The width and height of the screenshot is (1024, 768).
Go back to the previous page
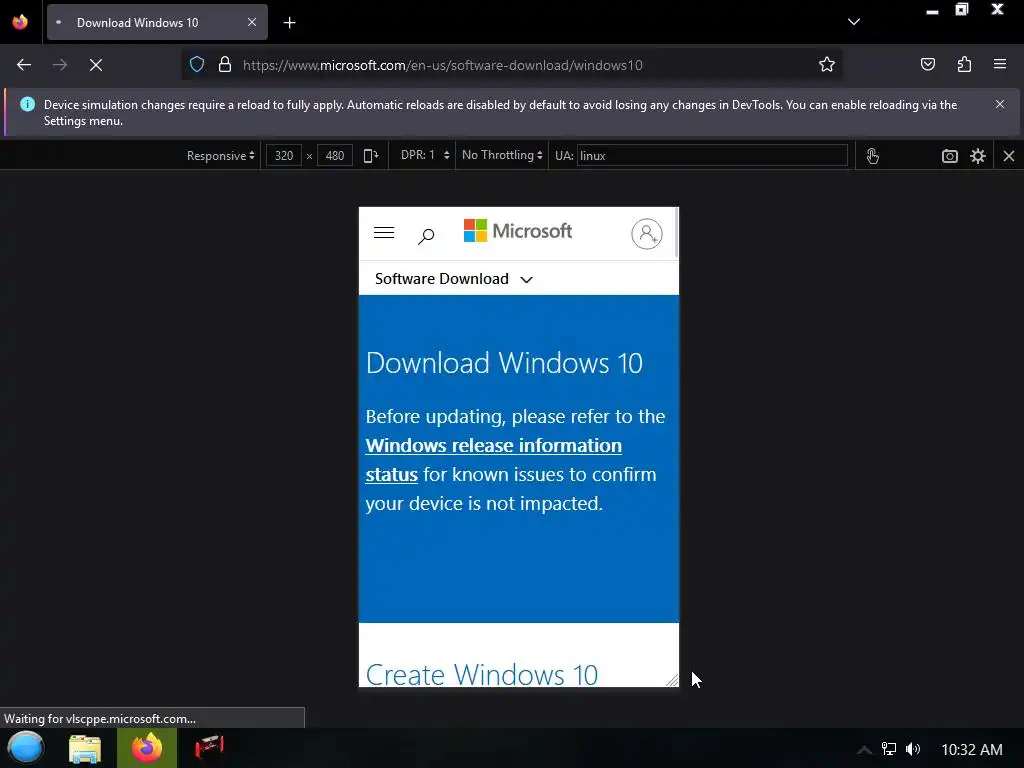pyautogui.click(x=24, y=65)
